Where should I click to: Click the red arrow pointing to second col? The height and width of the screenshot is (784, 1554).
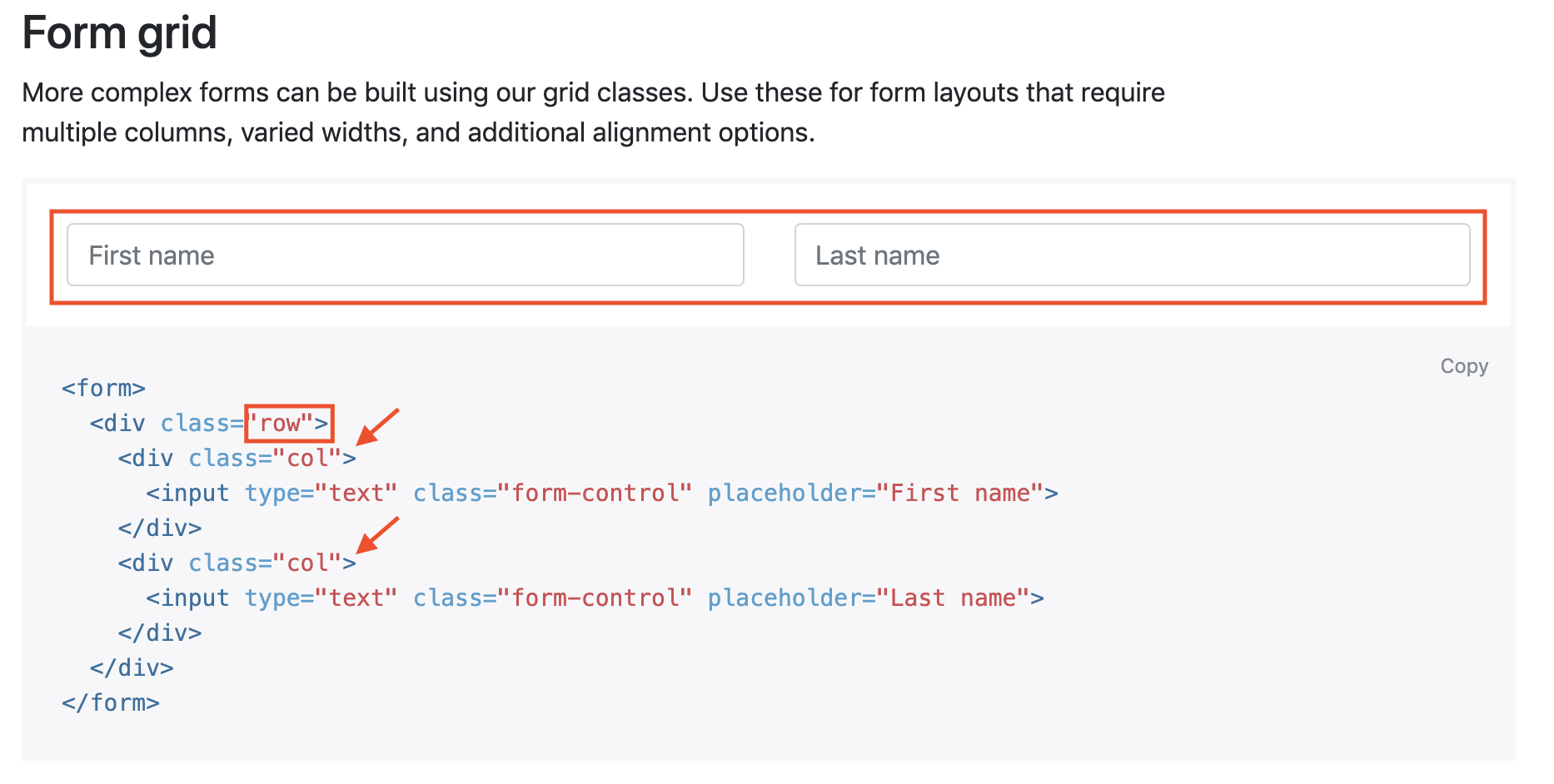(377, 535)
